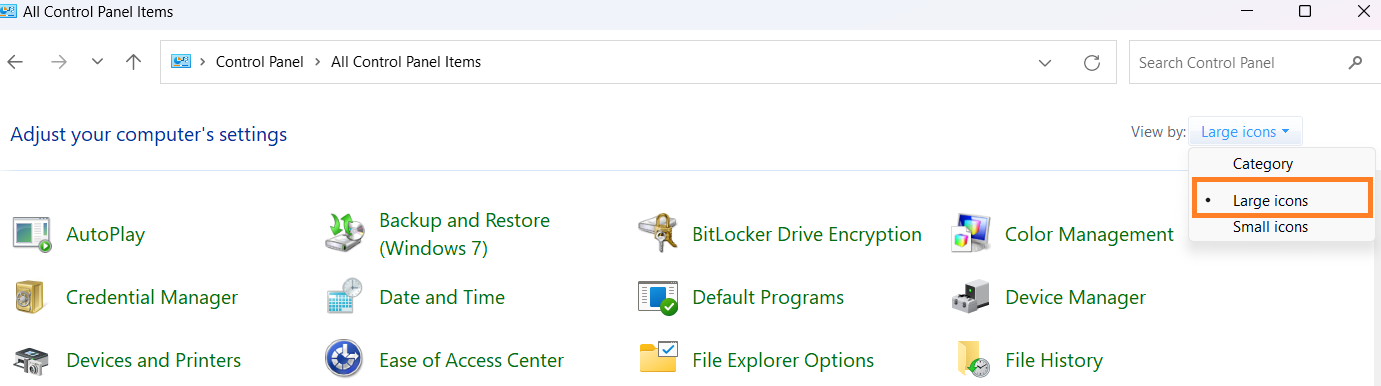Screen dimensions: 1381x386
Task: Open the recent locations dropdown arrow
Action: (x=97, y=62)
